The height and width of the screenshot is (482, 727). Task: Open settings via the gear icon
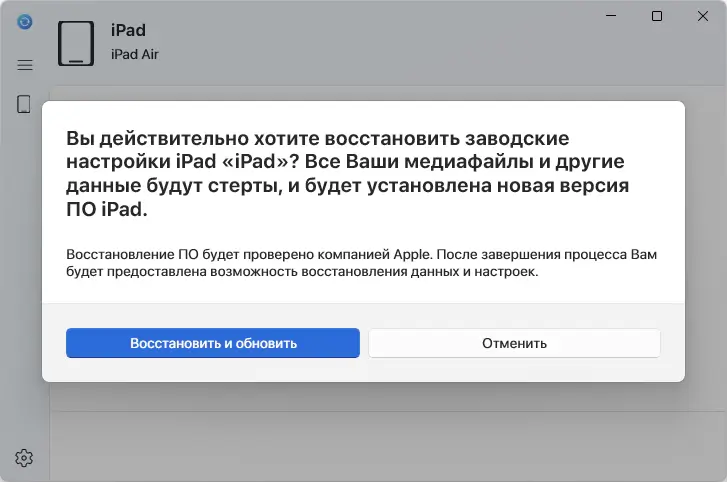coord(24,458)
